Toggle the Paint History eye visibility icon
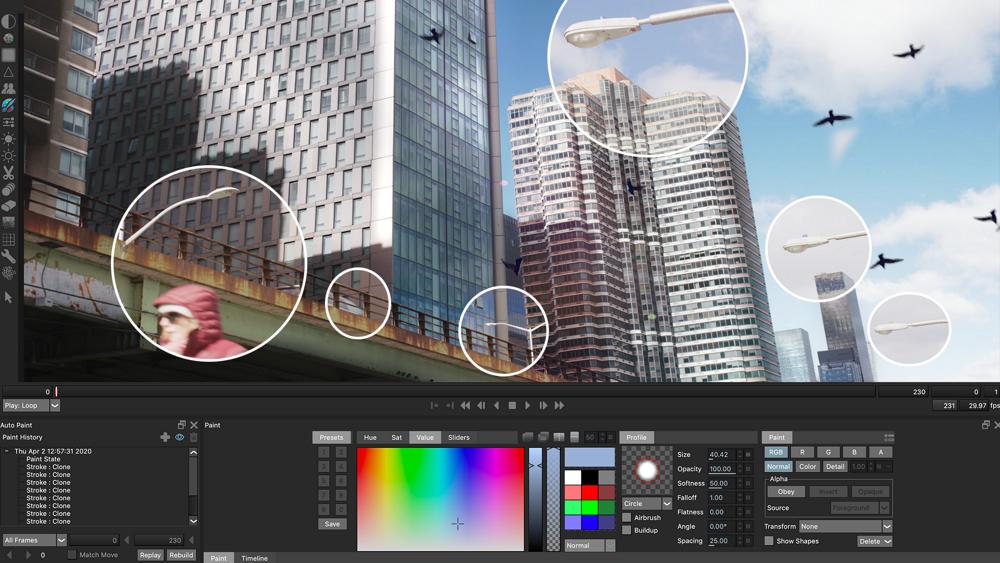This screenshot has width=1000, height=563. (180, 437)
